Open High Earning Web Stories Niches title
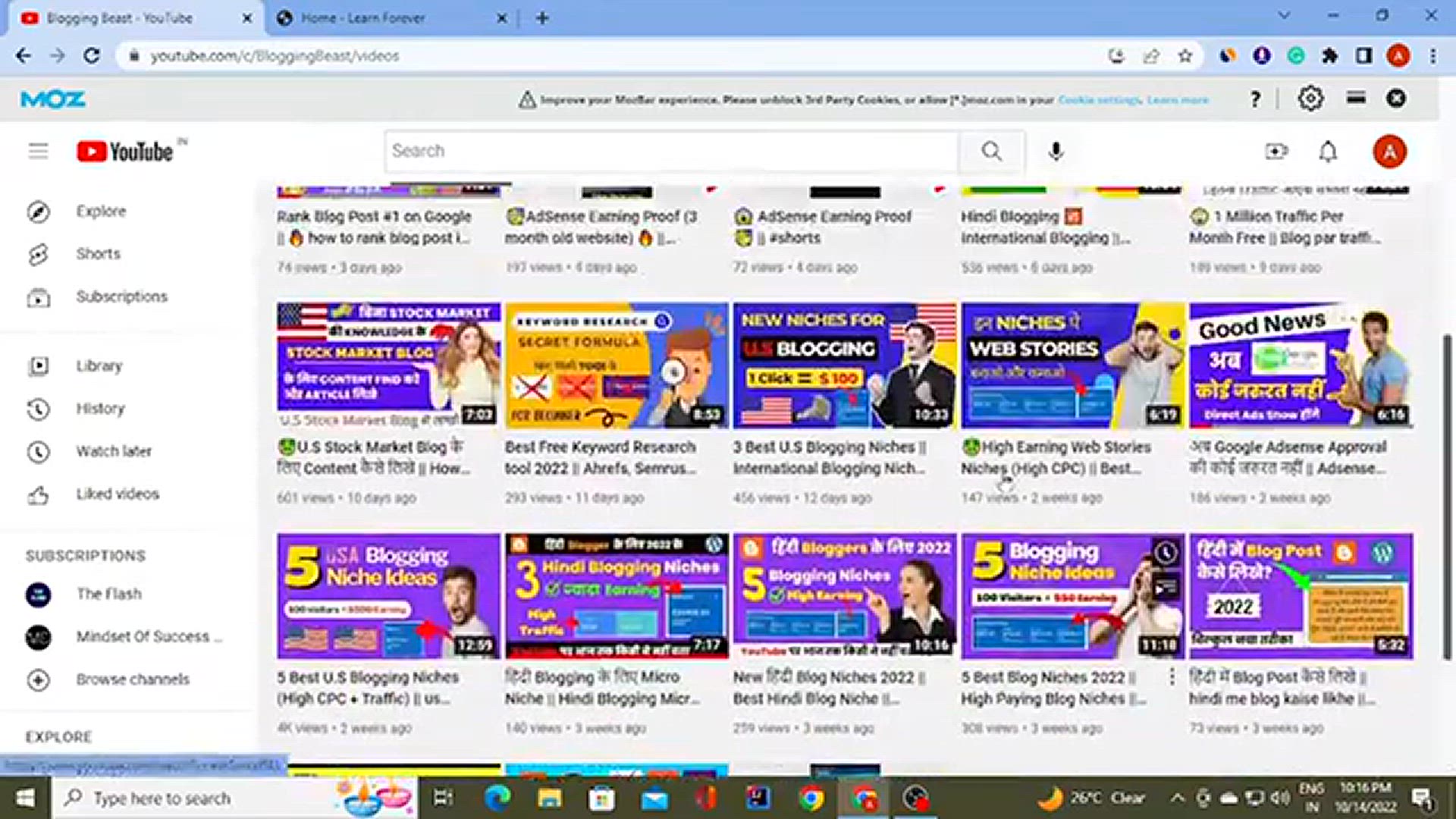This screenshot has width=1456, height=819. (1056, 457)
